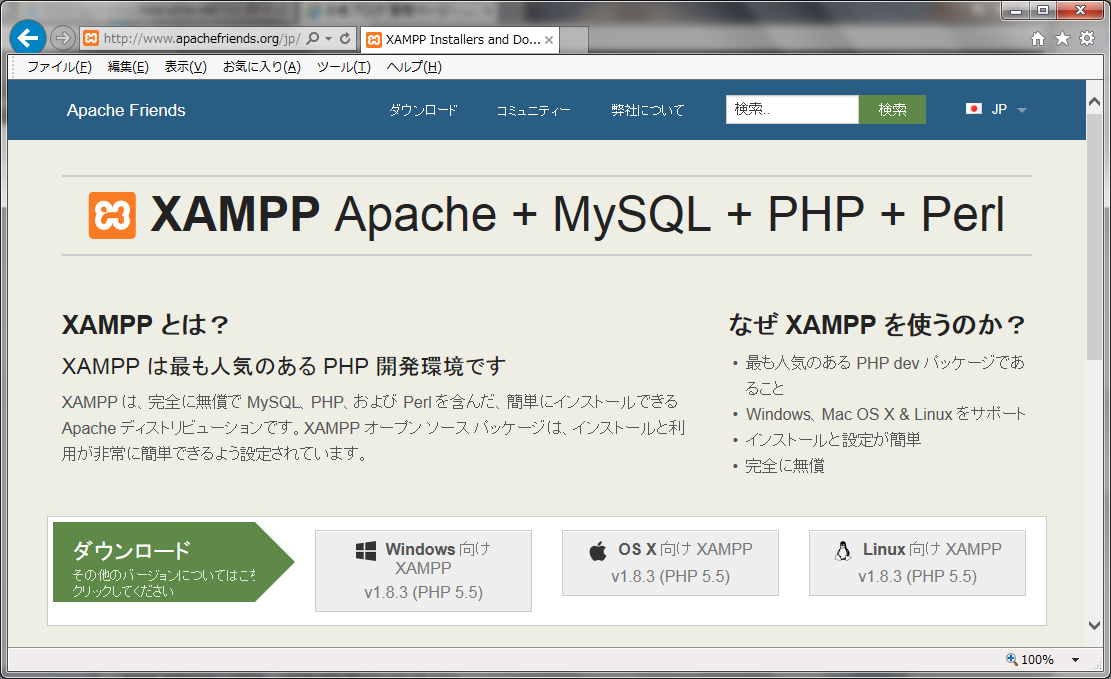Screen dimensions: 1111x679
Task: Click the Japan flag language icon
Action: tap(974, 109)
